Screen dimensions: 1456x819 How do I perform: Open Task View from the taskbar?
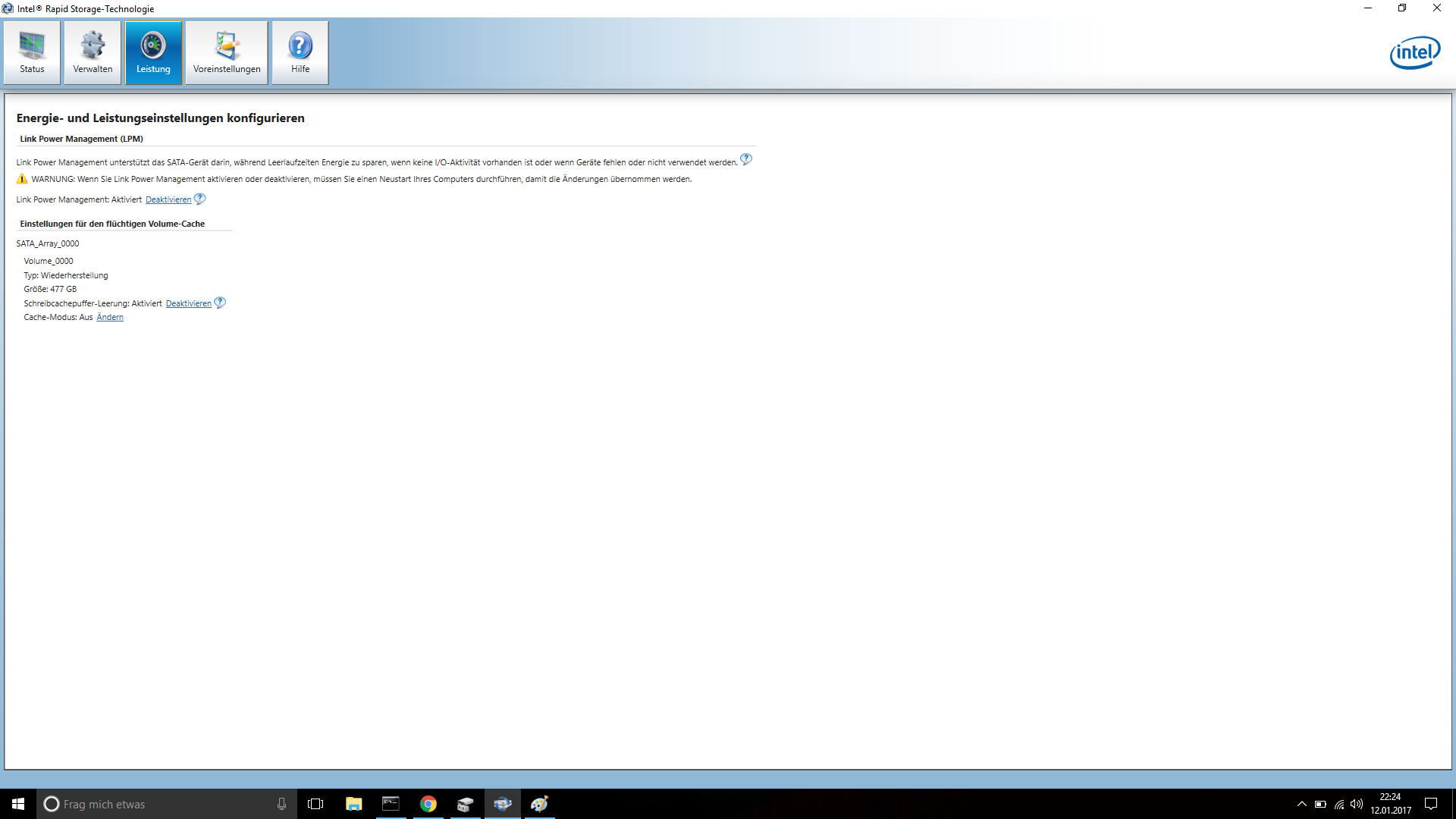315,804
